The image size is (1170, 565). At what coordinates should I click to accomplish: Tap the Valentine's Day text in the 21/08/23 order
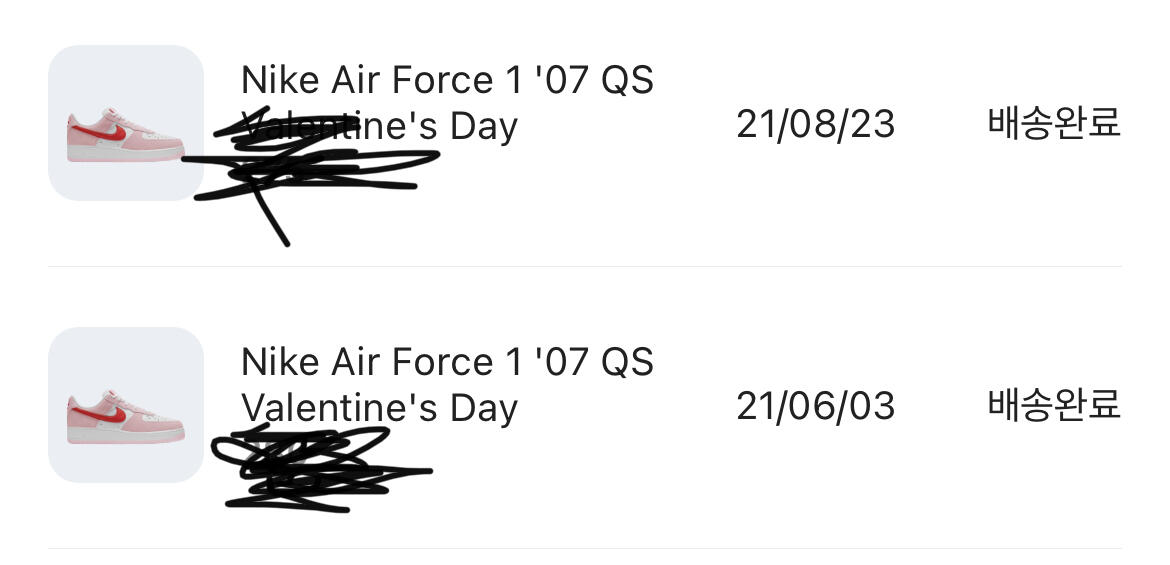[379, 127]
